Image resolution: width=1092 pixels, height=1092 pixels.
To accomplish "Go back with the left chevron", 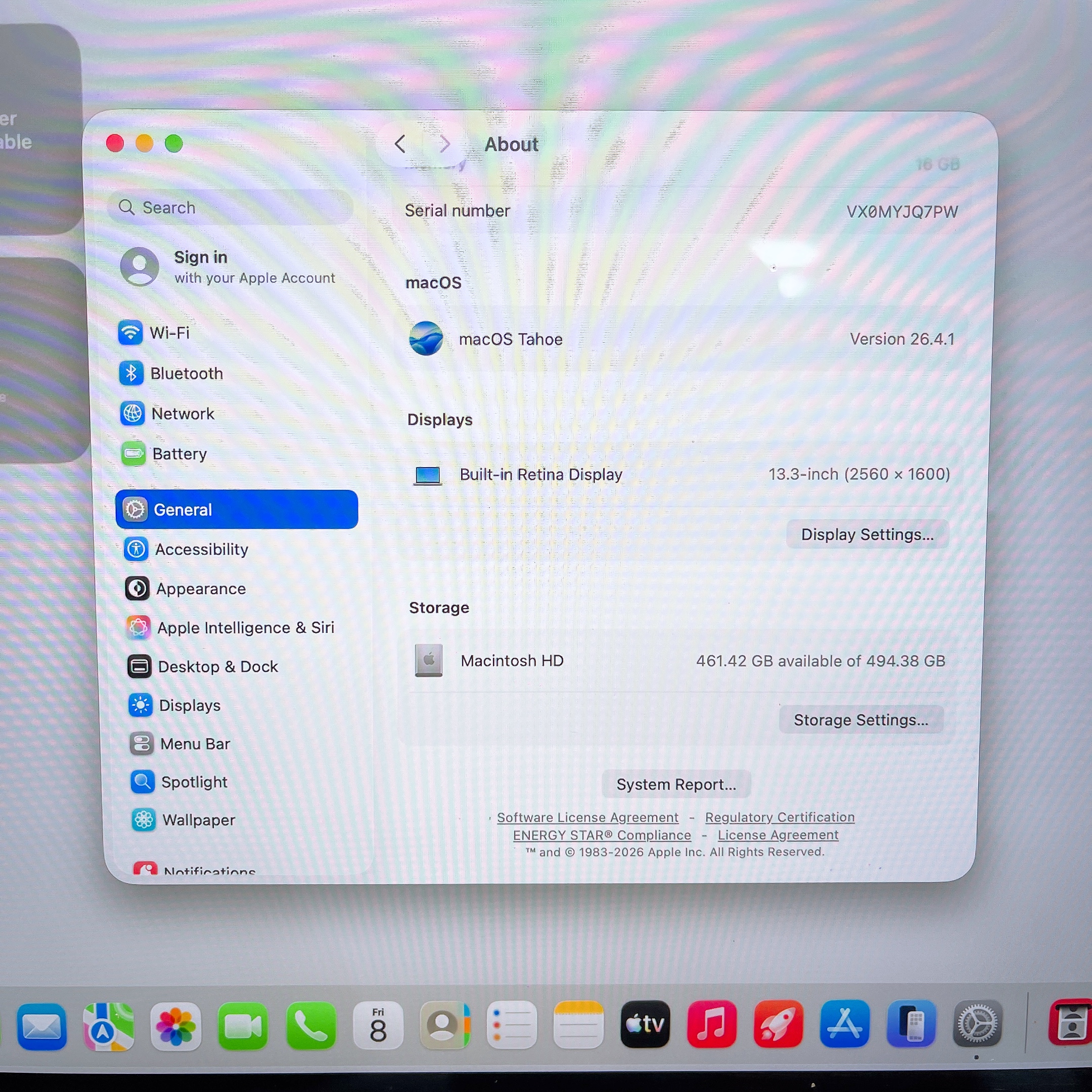I will pos(400,144).
